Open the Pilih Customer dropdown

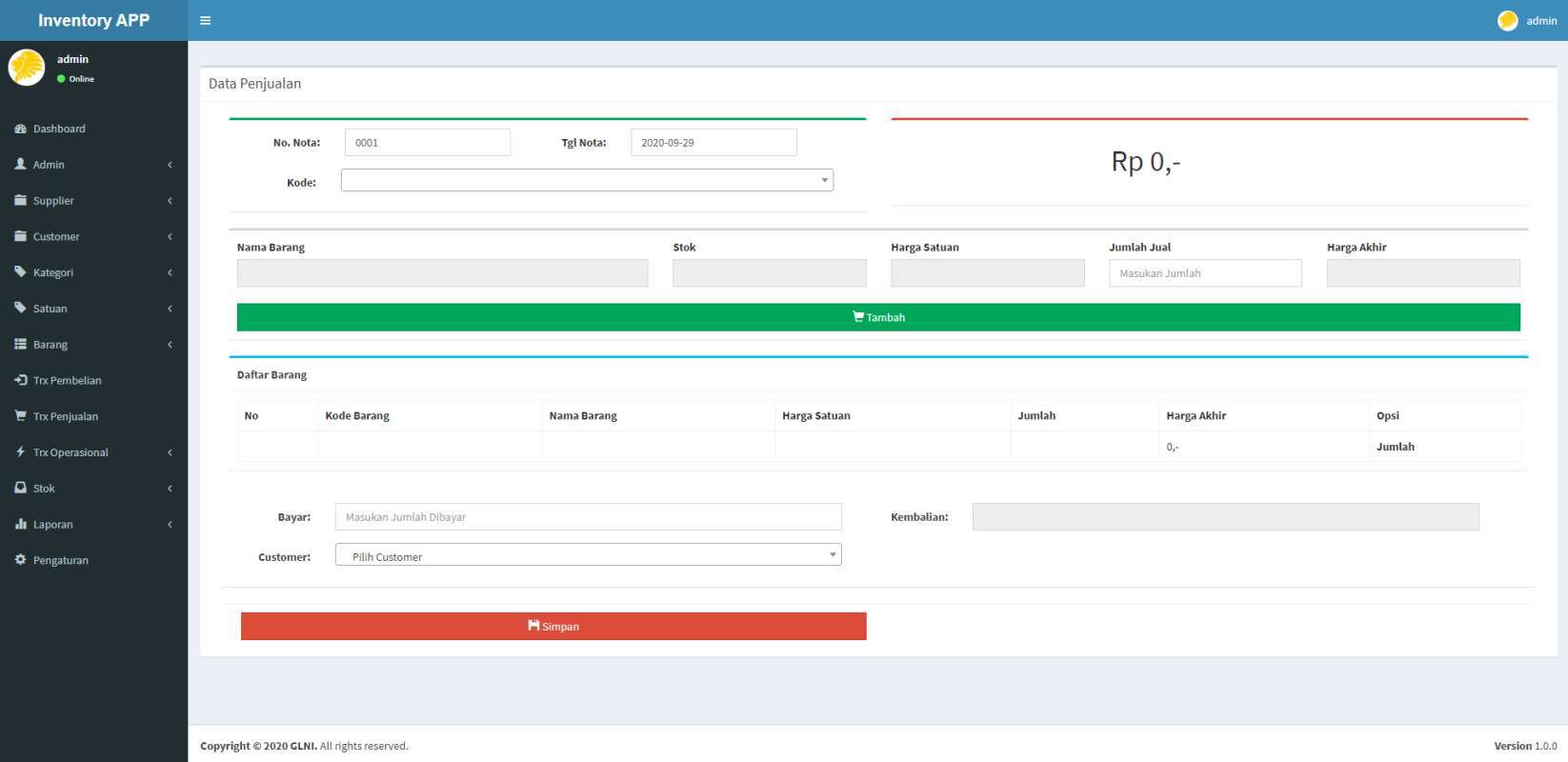[x=588, y=555]
